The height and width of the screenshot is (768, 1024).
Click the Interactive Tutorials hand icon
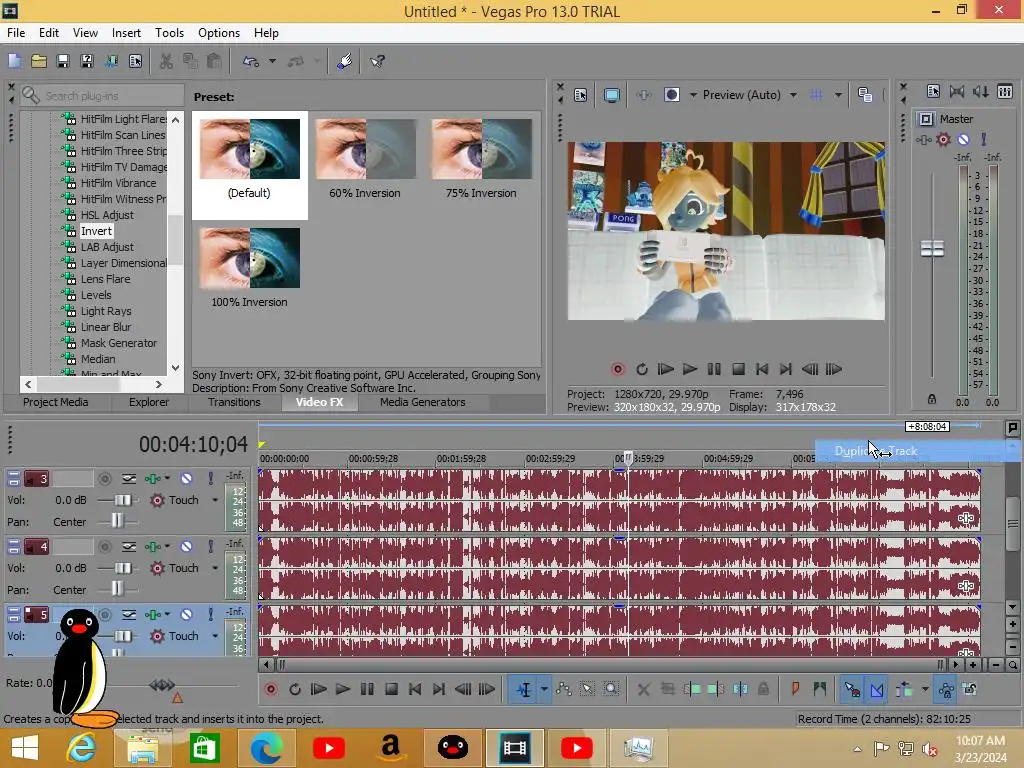[x=345, y=61]
